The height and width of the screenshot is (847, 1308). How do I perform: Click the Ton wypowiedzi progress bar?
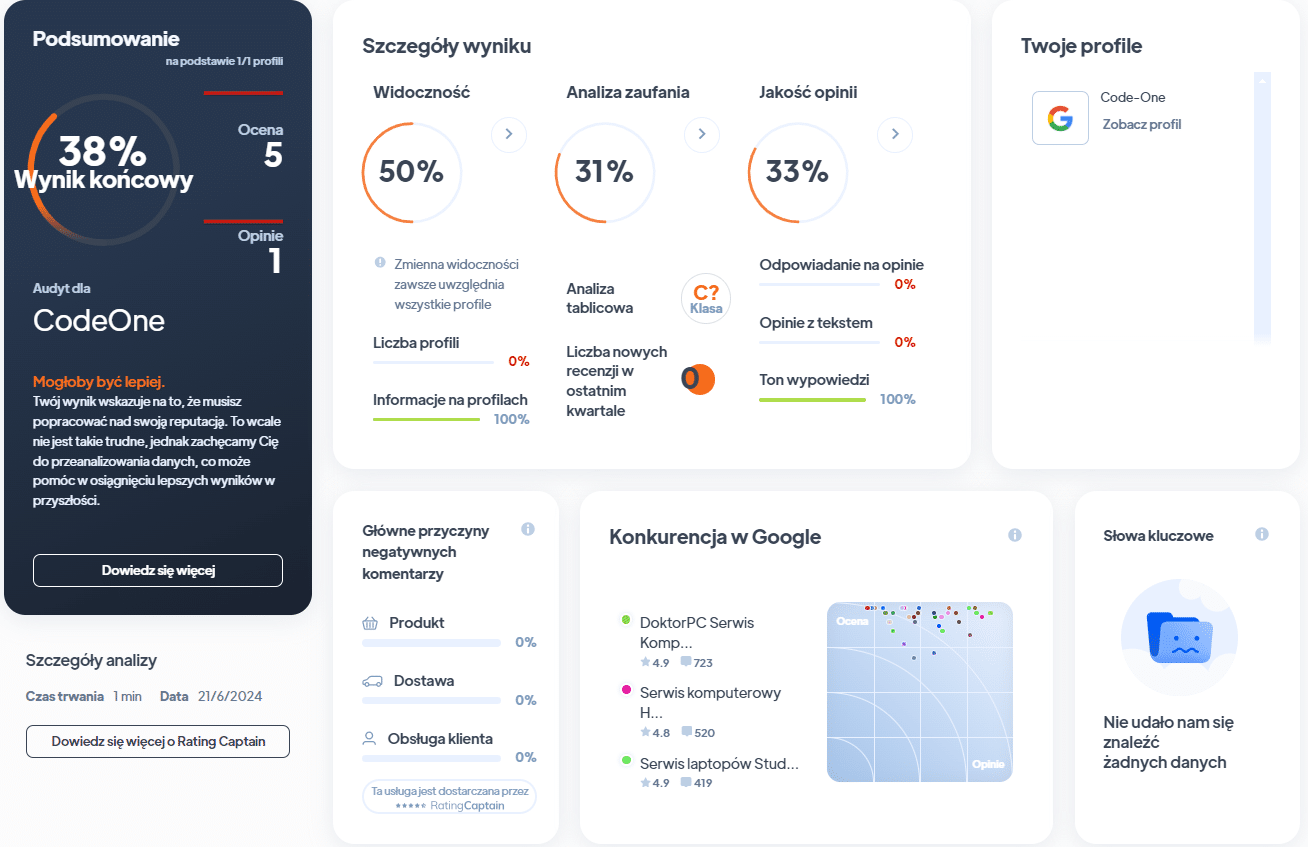point(812,399)
